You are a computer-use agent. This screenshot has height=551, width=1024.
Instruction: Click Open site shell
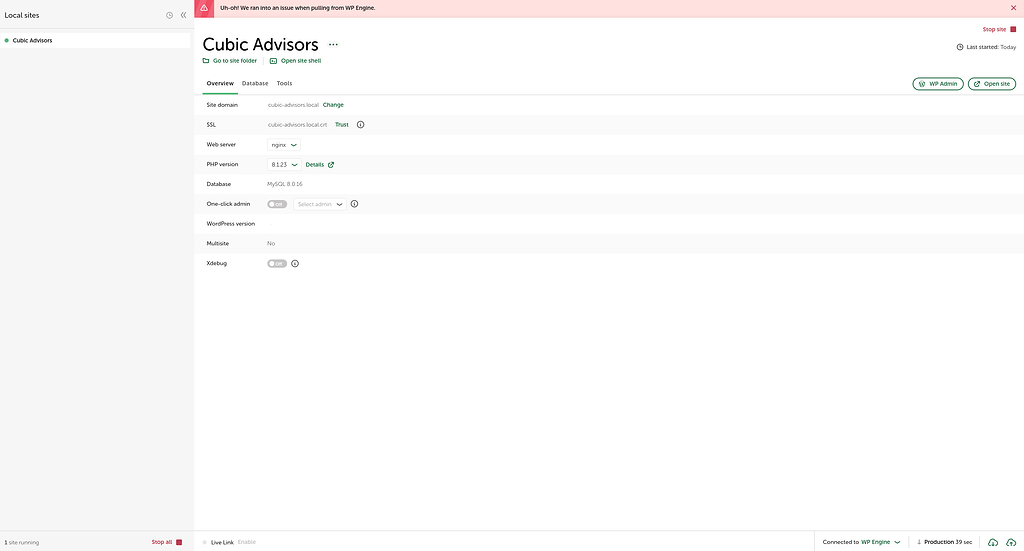(295, 61)
